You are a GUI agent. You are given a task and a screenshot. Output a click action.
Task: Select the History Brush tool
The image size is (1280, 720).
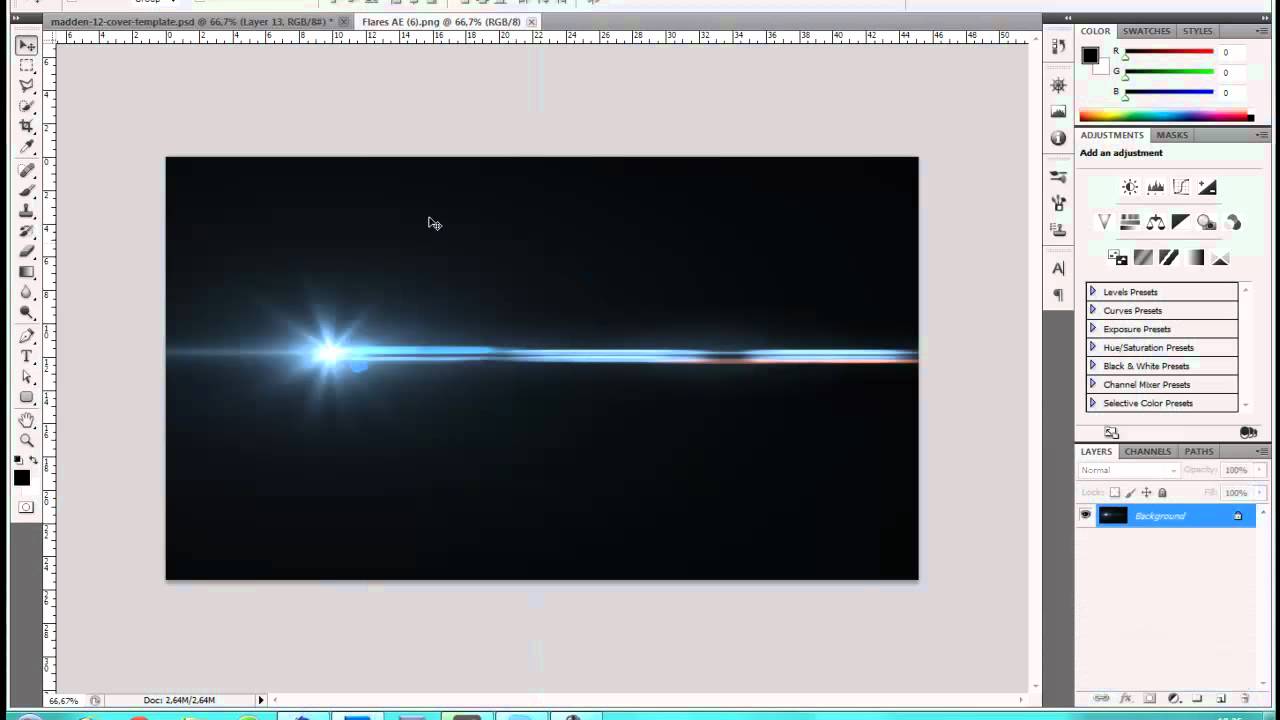pos(27,231)
